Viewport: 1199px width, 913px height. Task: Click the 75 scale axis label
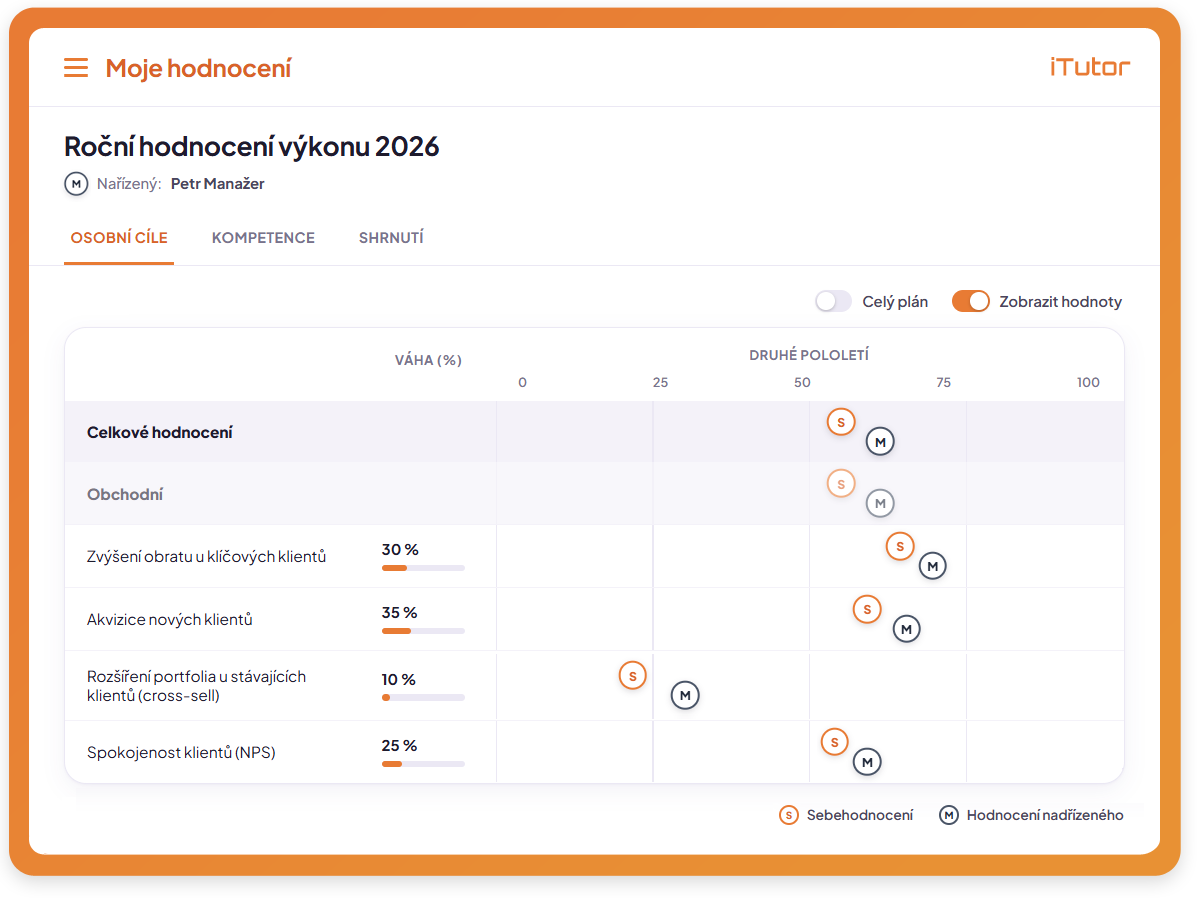click(944, 383)
